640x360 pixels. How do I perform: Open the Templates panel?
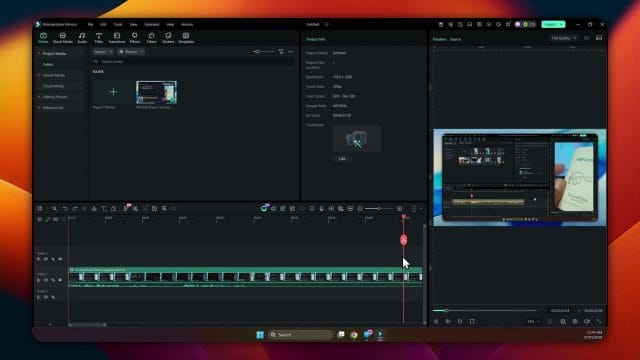[186, 38]
